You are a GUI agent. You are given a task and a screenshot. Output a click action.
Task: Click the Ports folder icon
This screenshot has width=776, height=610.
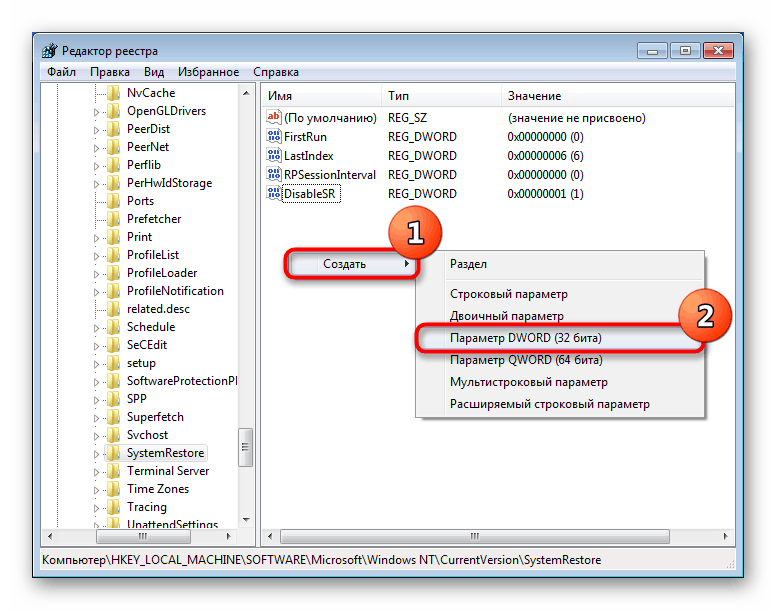tap(114, 201)
